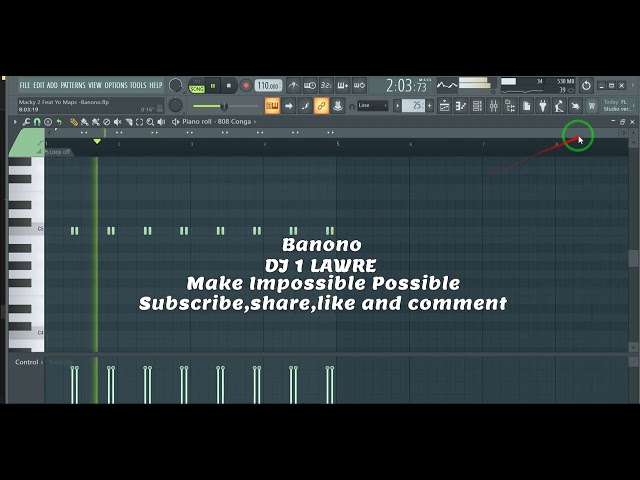The image size is (640, 480).
Task: Toggle loop recording
Action: [x=359, y=86]
